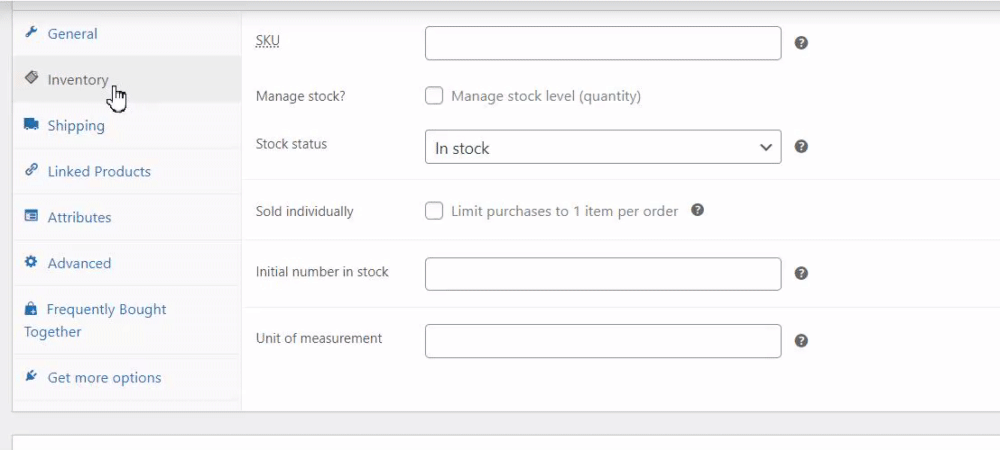Screen dimensions: 1000x450
Task: Switch to the Attributes tab
Action: click(x=79, y=217)
